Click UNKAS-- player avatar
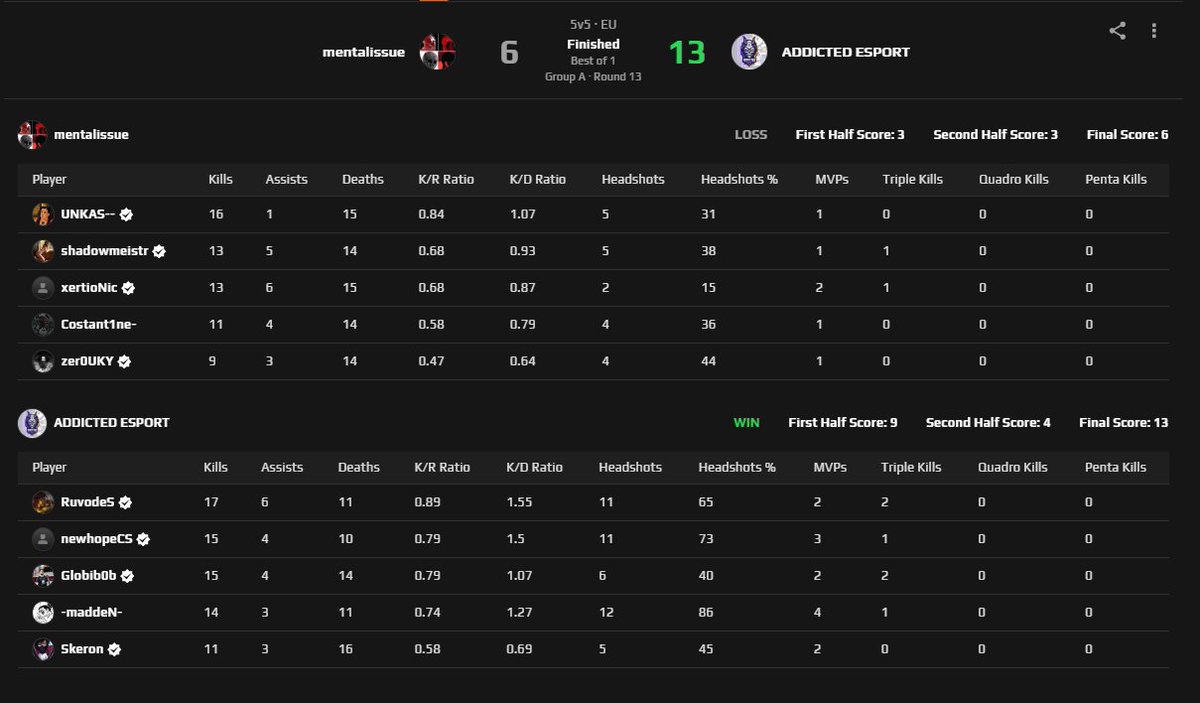The width and height of the screenshot is (1200, 703). 43,214
